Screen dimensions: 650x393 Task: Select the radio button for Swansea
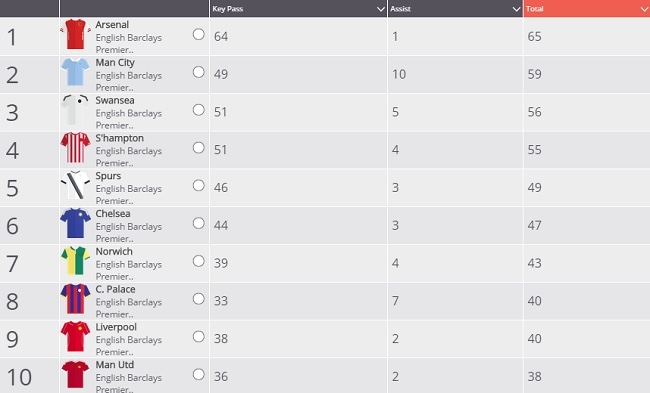[x=199, y=110]
